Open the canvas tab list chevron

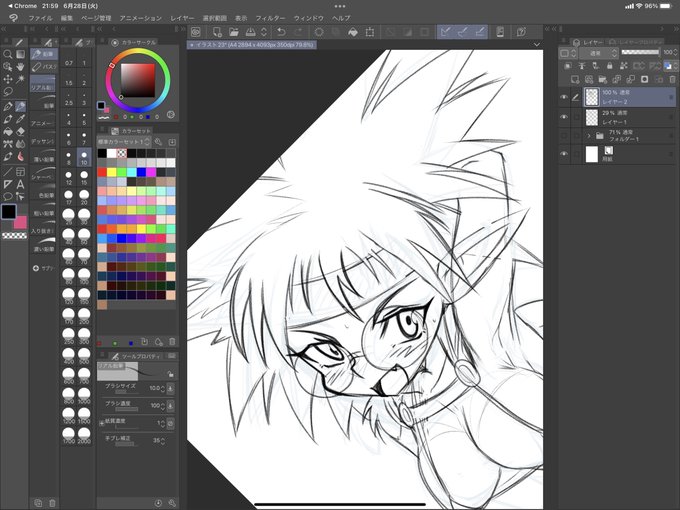coord(537,44)
